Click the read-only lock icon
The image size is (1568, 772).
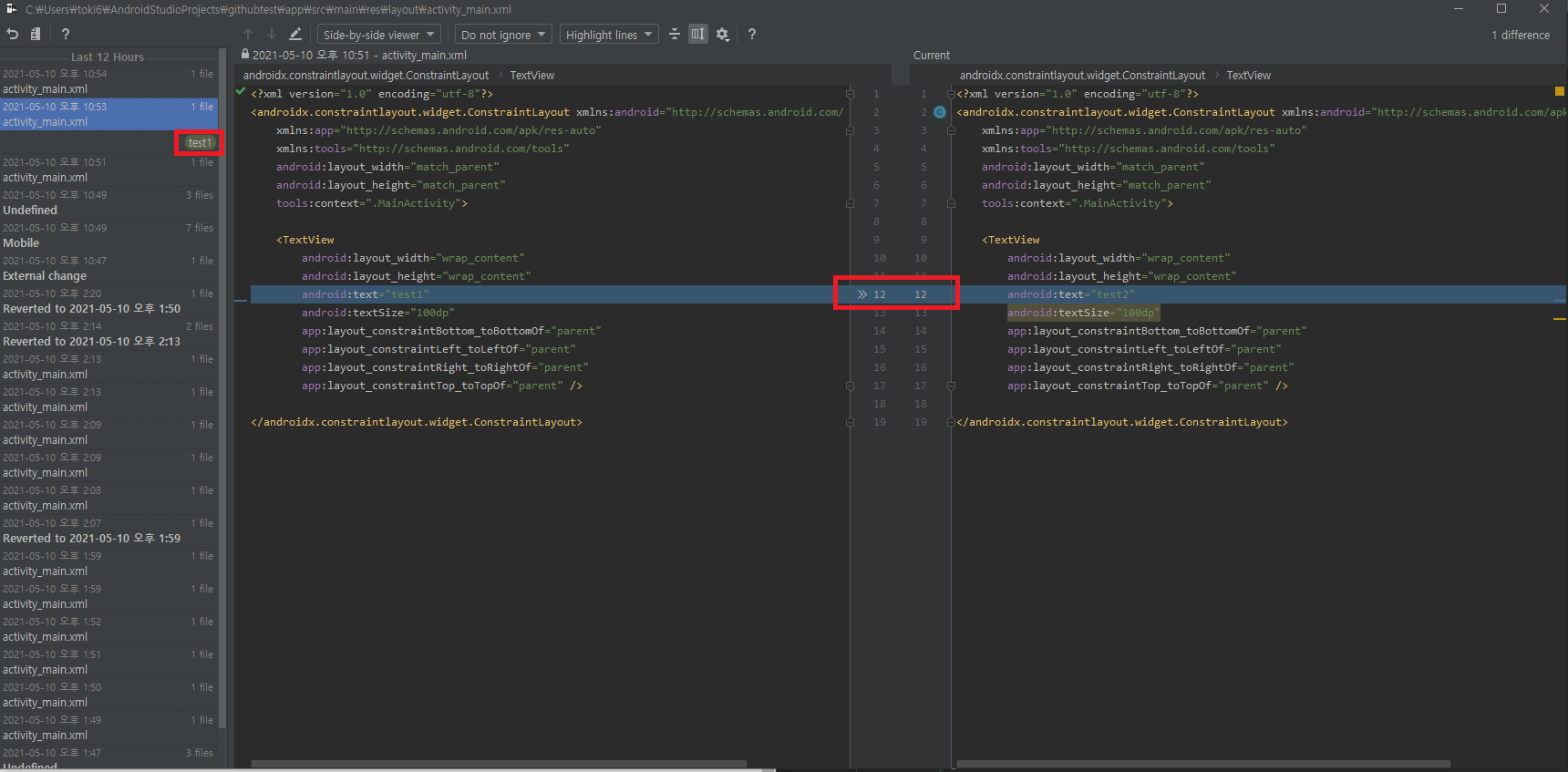coord(245,55)
